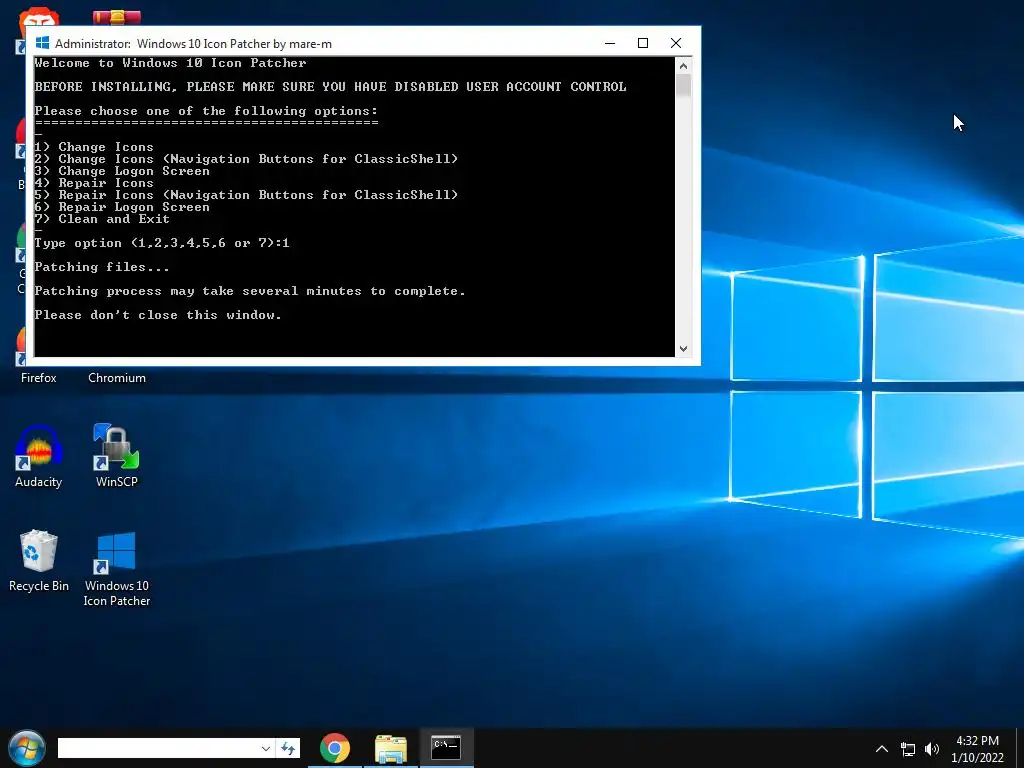Click the "1) Change Icons" line
Viewport: 1024px width, 768px height.
(x=94, y=147)
